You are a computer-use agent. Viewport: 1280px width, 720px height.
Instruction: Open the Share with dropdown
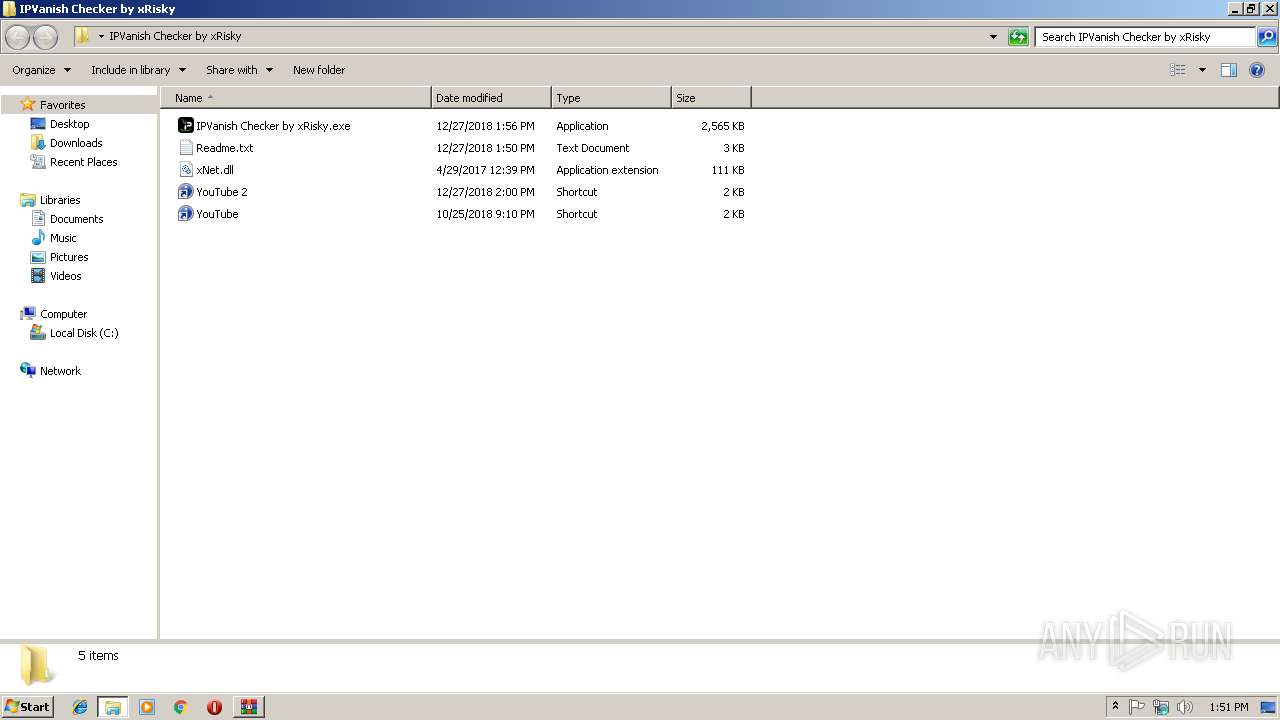(x=239, y=70)
